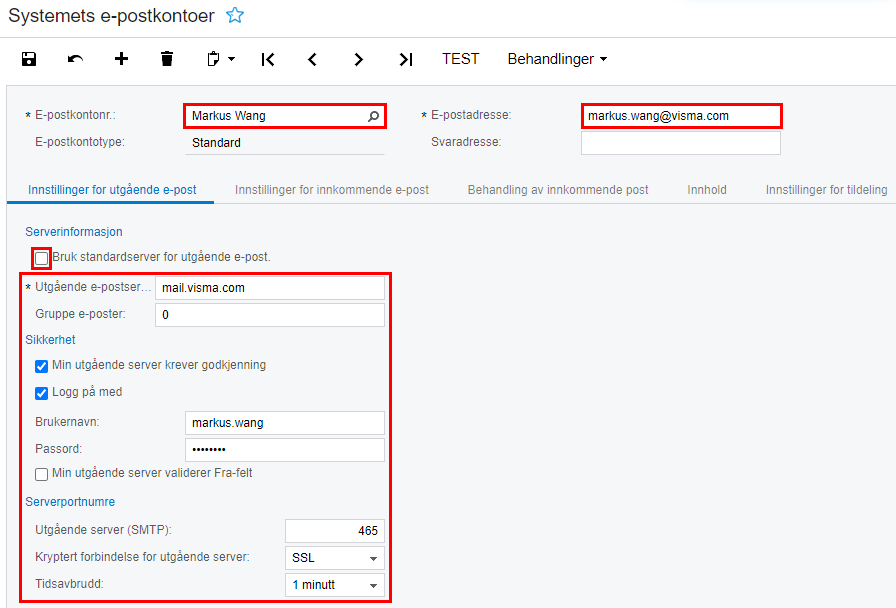
Task: Open the Behandlinger dropdown menu
Action: [557, 59]
